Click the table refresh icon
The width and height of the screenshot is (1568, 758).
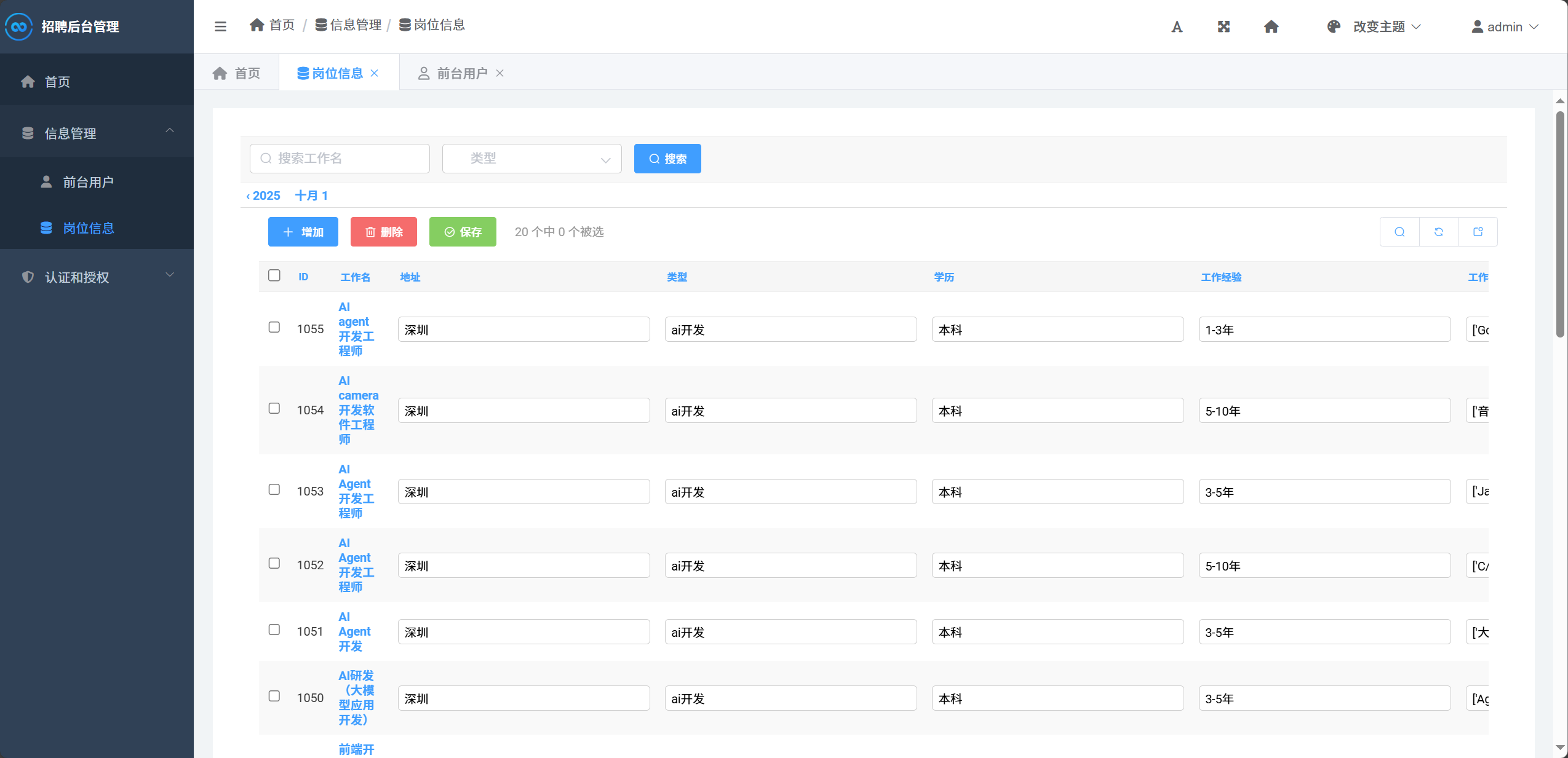pos(1439,232)
